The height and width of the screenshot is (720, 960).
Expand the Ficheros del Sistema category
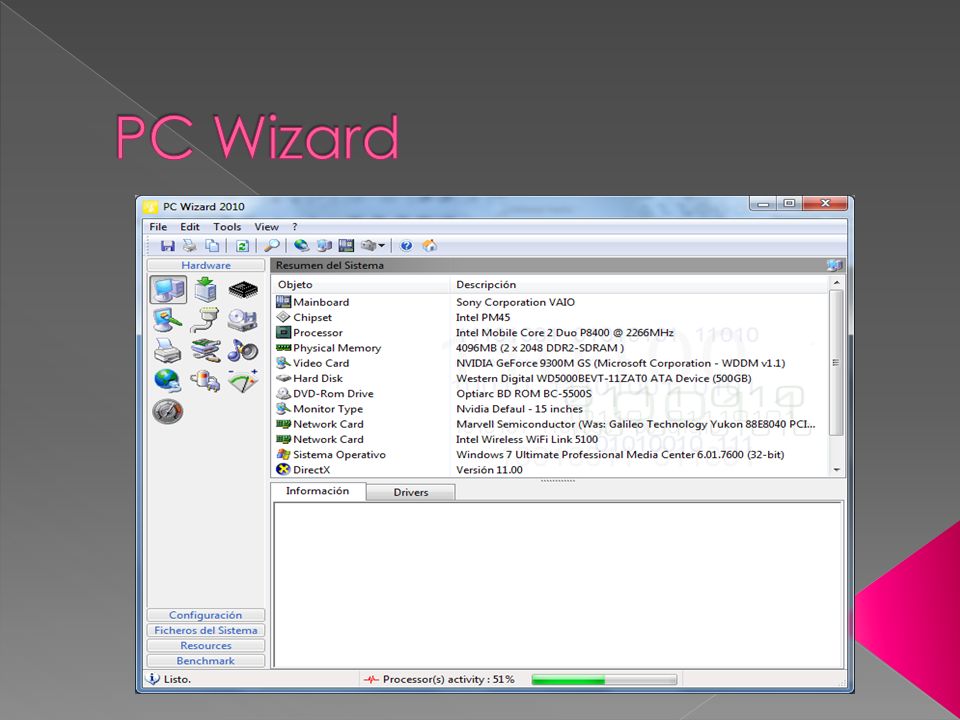coord(206,630)
